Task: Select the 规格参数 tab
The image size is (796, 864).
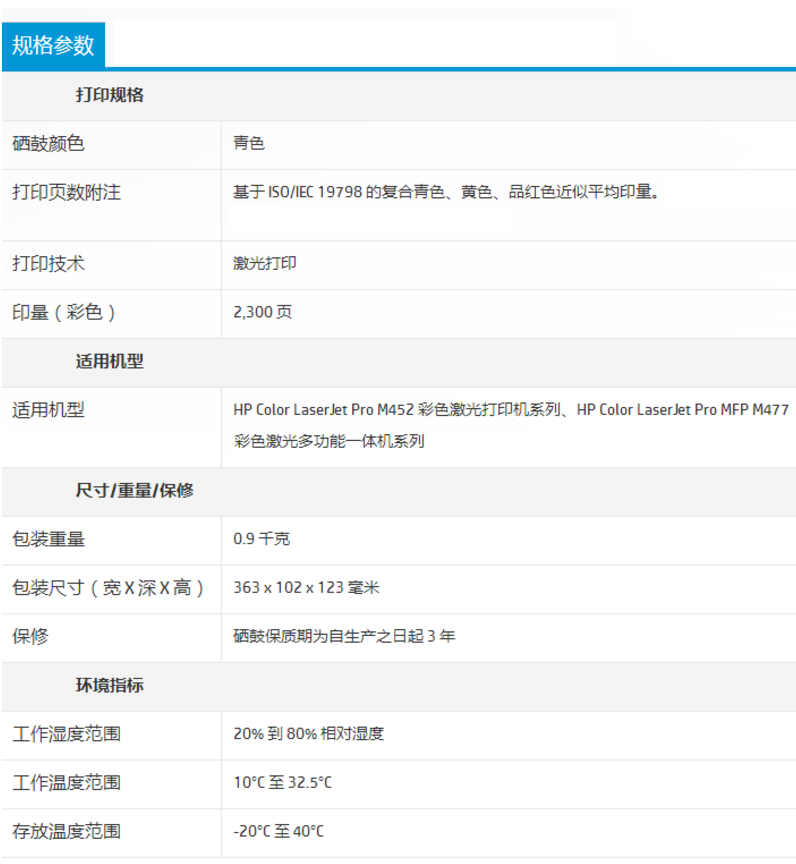Action: tap(53, 46)
